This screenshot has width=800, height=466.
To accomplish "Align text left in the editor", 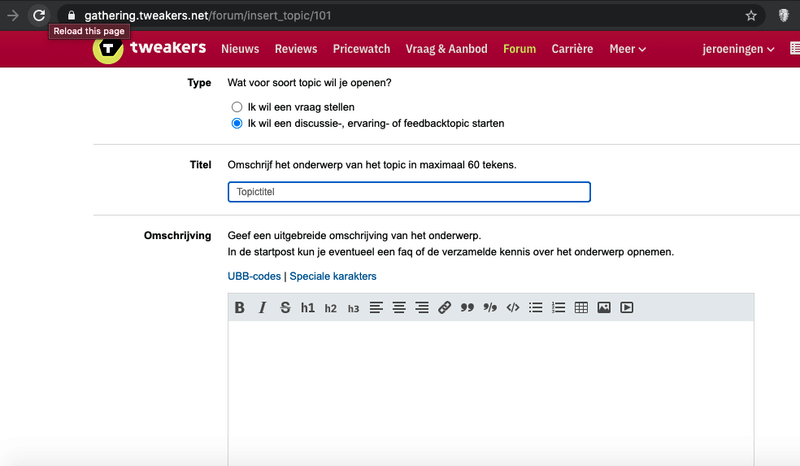I will 376,307.
